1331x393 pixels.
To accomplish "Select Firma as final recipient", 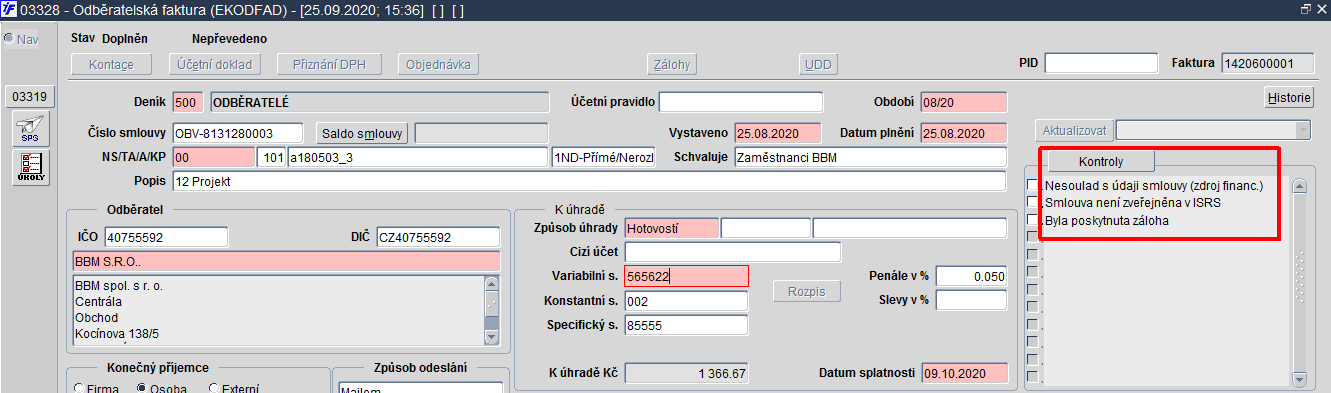I will pos(80,388).
